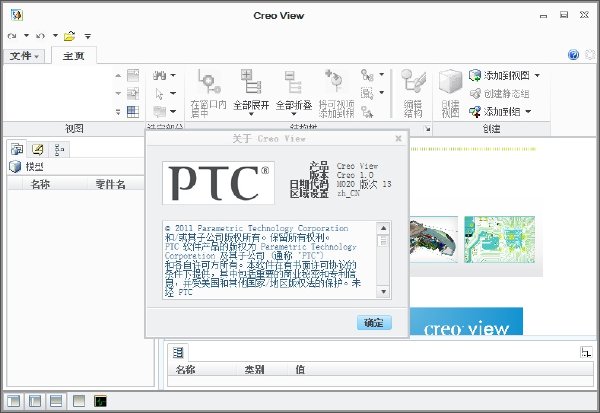The image size is (600, 413).
Task: Open 添加到视图 dropdown arrow
Action: pos(537,75)
